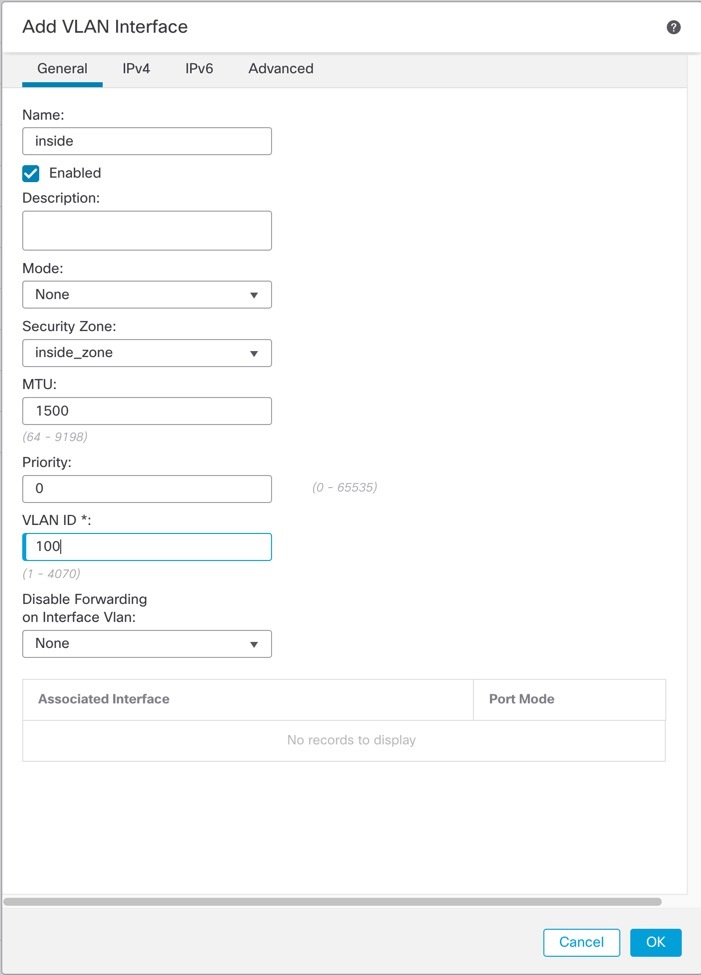
Task: Click the Associated Interface column header
Action: click(103, 699)
